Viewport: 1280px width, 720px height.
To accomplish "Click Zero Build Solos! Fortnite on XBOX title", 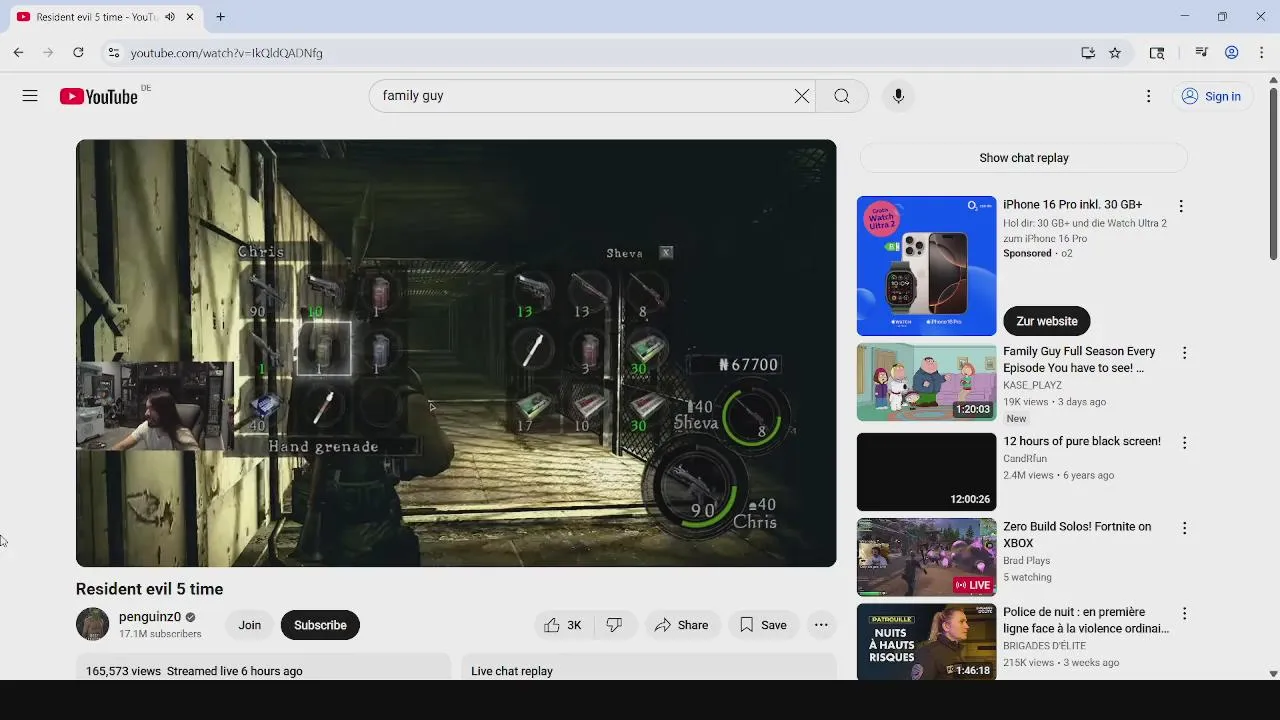I will coord(1077,535).
